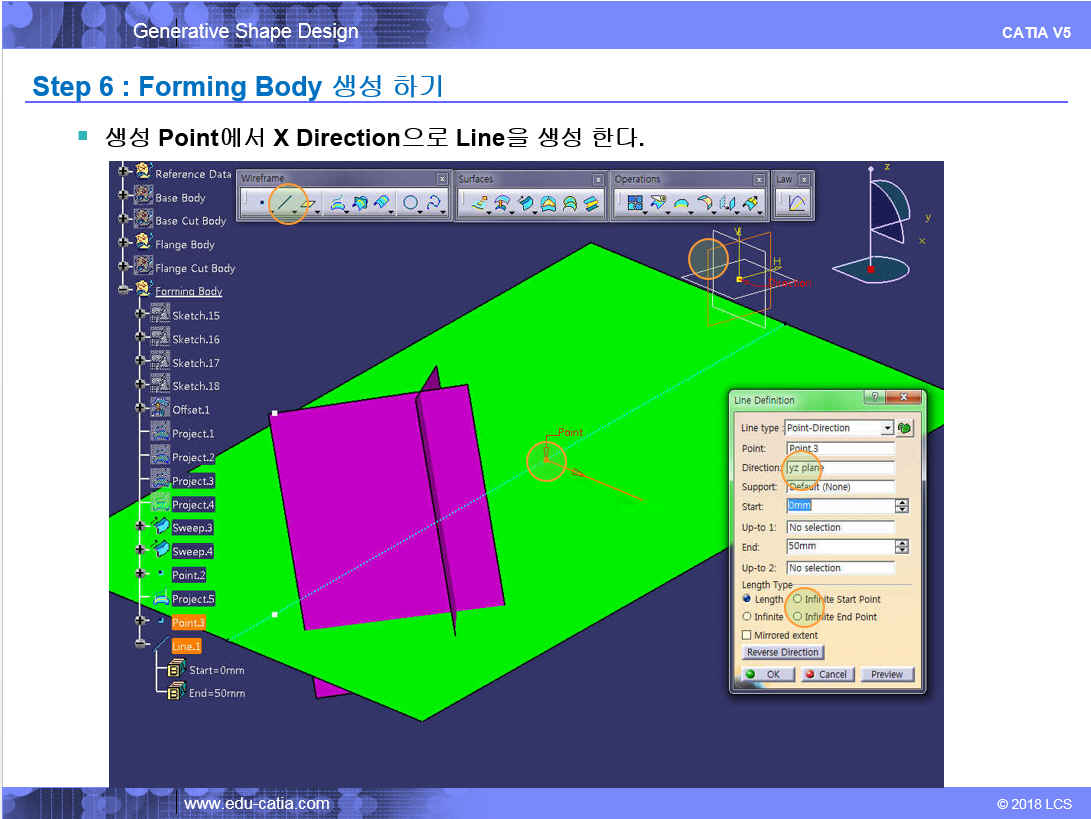The image size is (1091, 819).
Task: Click the Preview button
Action: click(x=886, y=674)
